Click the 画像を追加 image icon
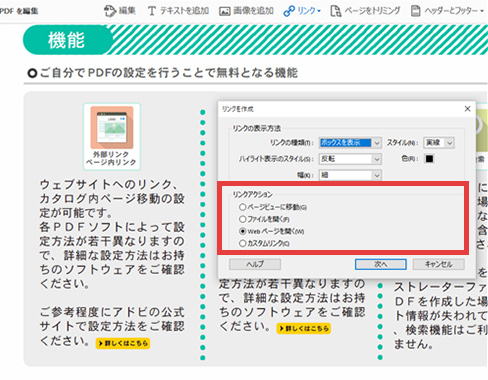This screenshot has width=488, height=380. pyautogui.click(x=224, y=11)
